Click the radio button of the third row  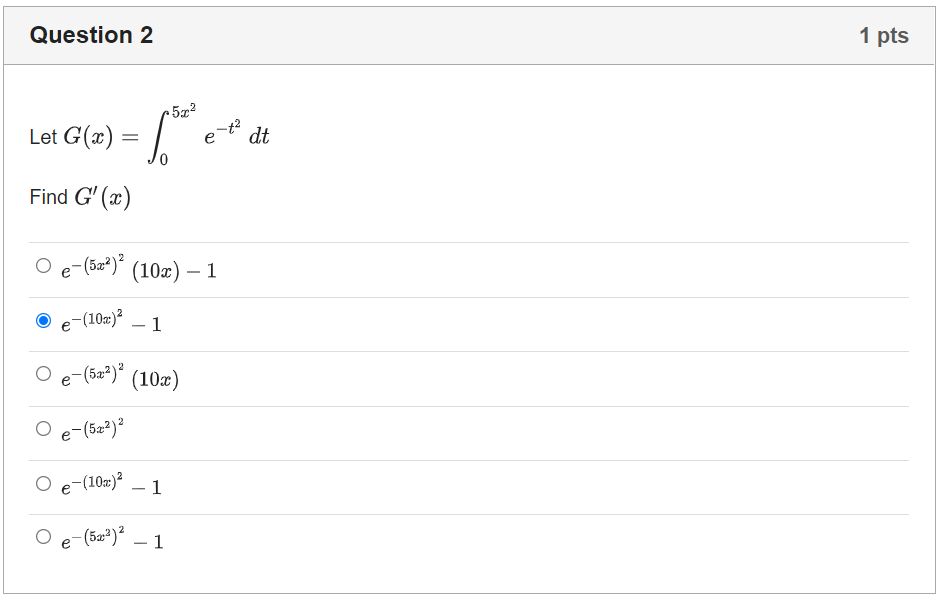(x=42, y=373)
